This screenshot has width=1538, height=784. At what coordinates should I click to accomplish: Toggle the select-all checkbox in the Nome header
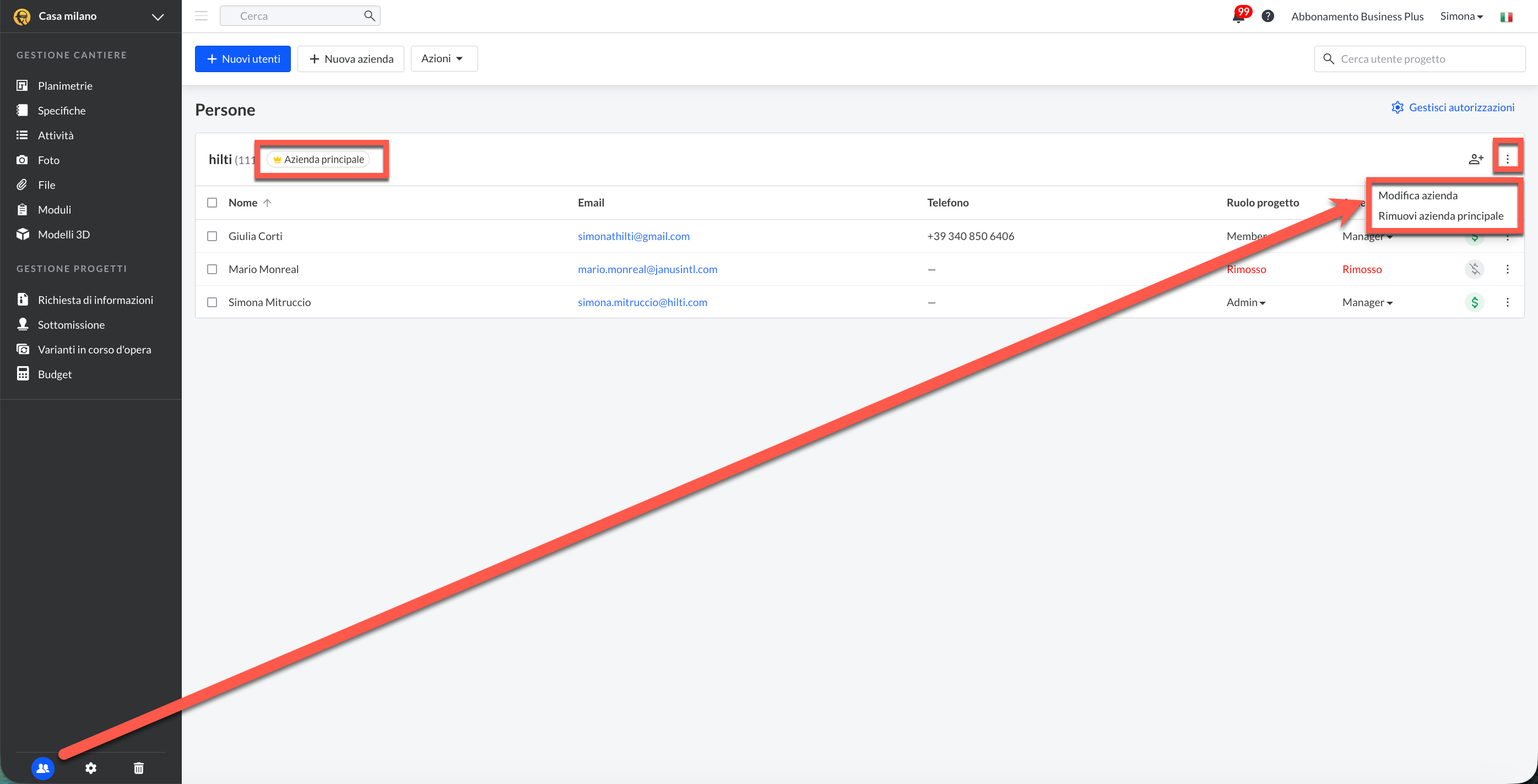click(212, 203)
